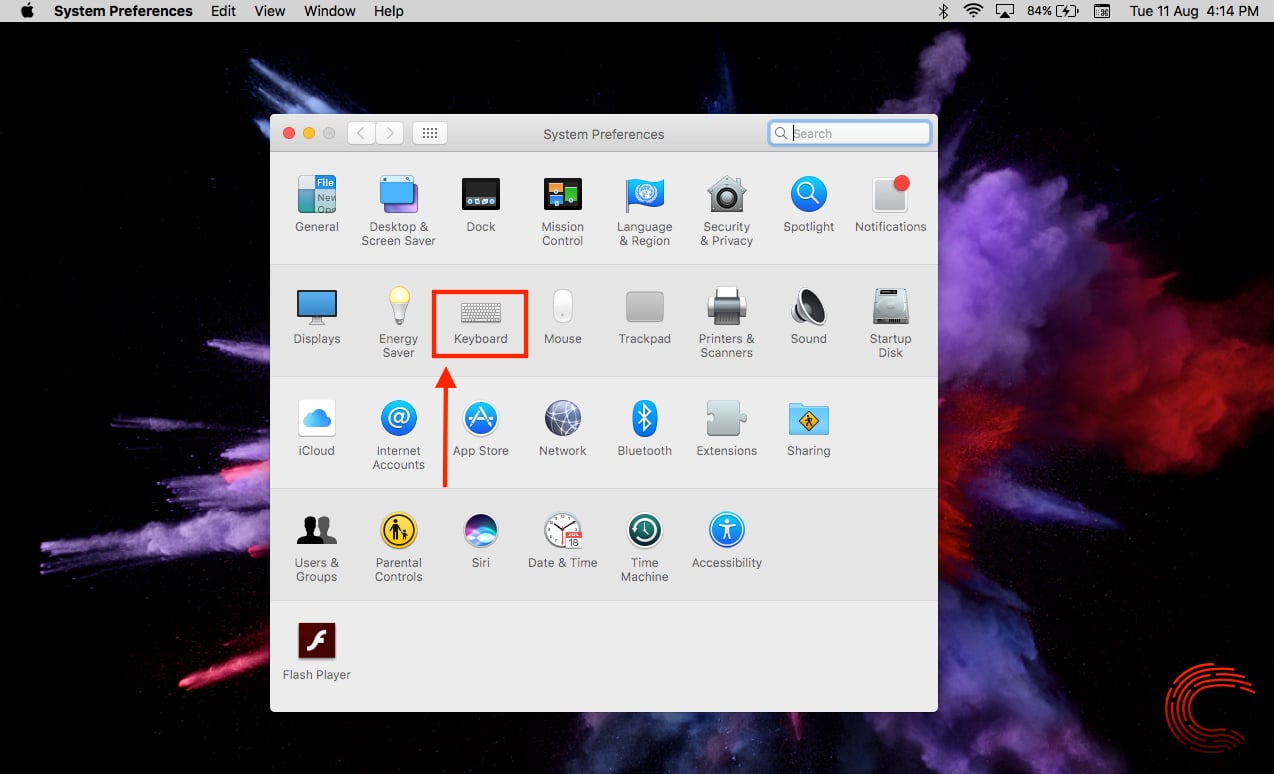Image resolution: width=1274 pixels, height=774 pixels.
Task: Open the Window menu
Action: 330,11
